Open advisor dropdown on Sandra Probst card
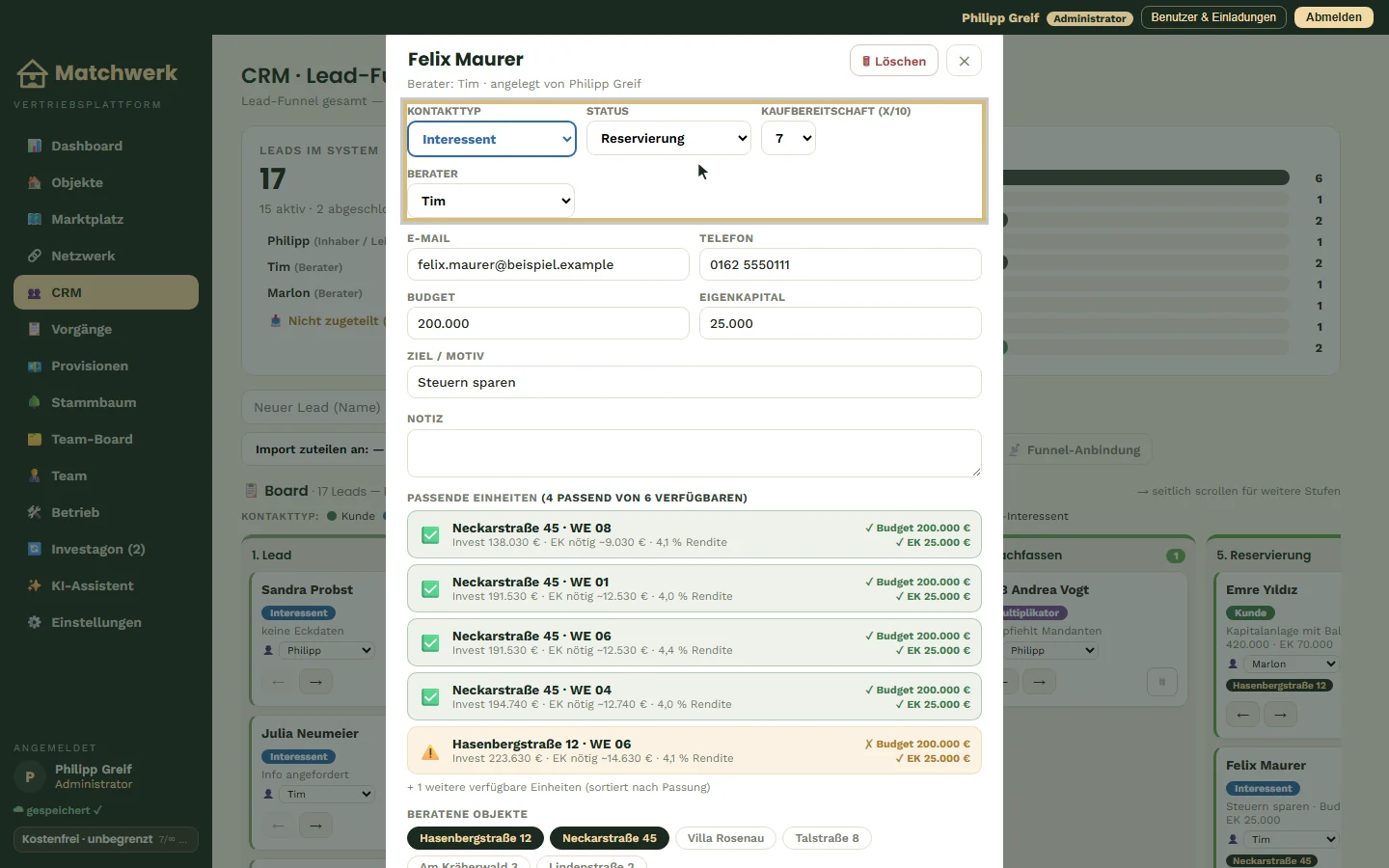 pyautogui.click(x=327, y=650)
